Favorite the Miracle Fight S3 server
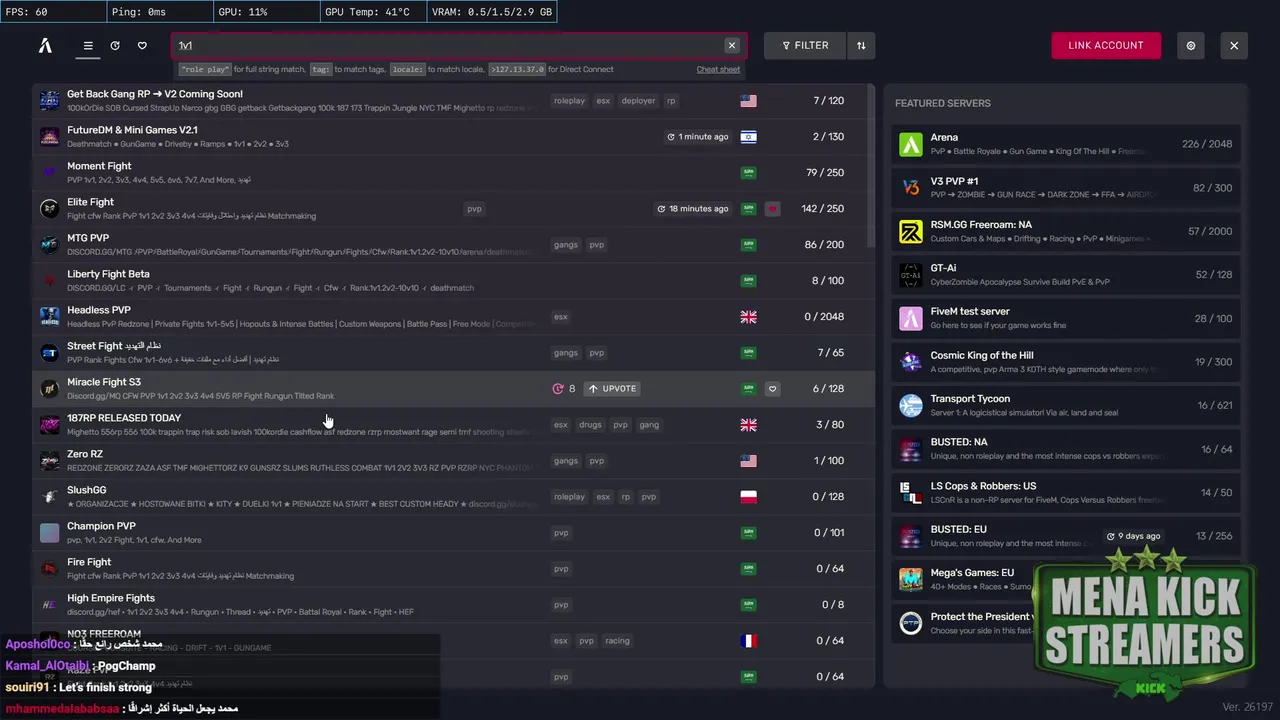 tap(772, 389)
